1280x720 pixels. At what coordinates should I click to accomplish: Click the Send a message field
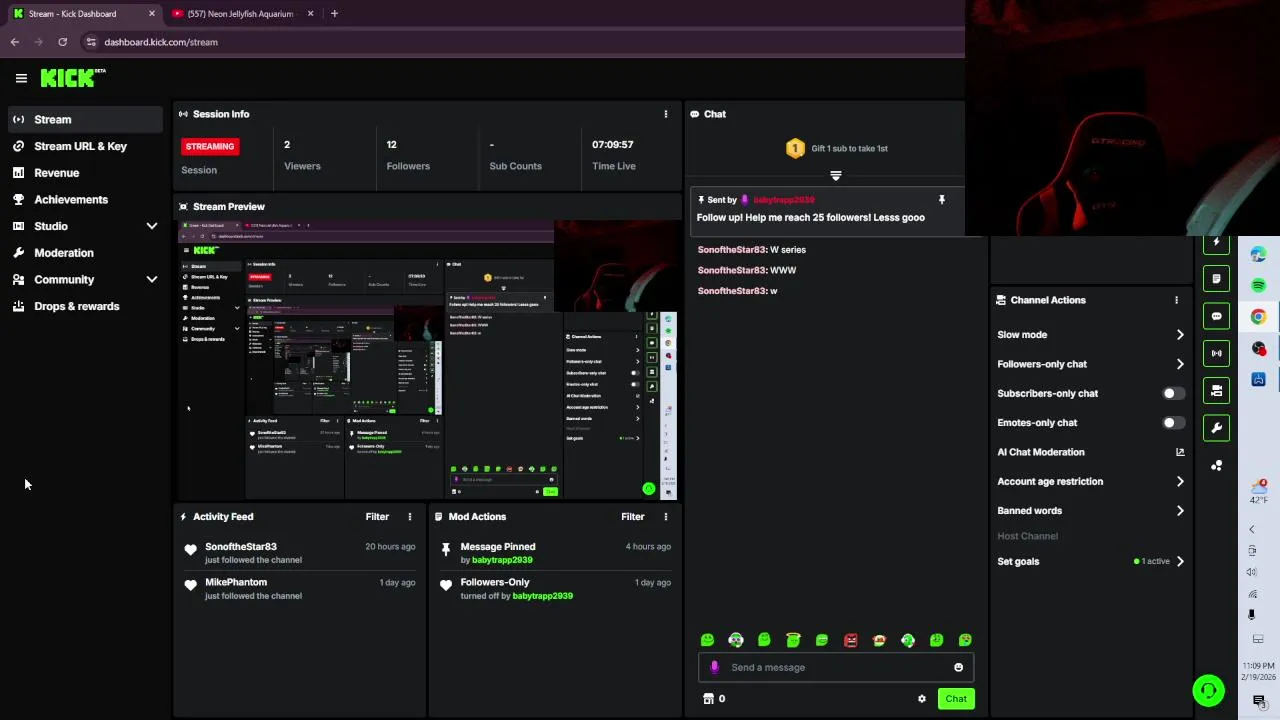(836, 667)
